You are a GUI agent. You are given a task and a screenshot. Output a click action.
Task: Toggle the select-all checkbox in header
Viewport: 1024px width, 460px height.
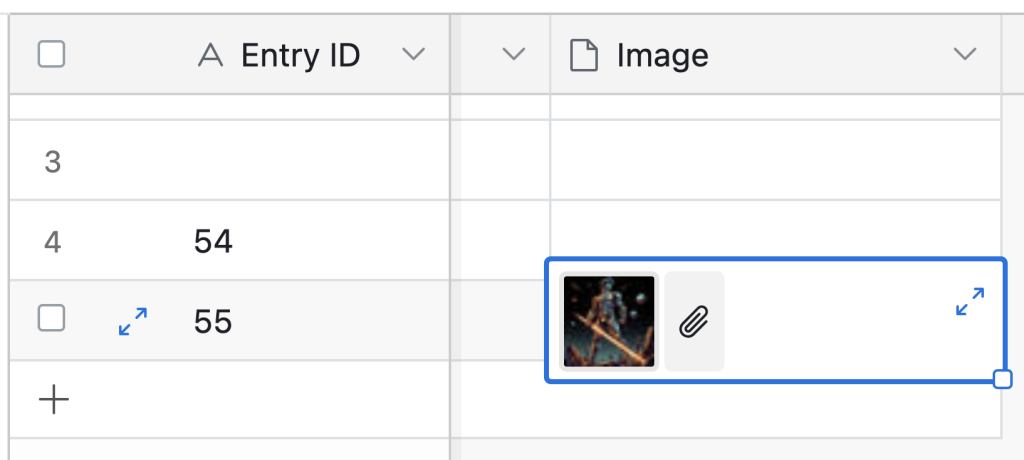coord(52,54)
